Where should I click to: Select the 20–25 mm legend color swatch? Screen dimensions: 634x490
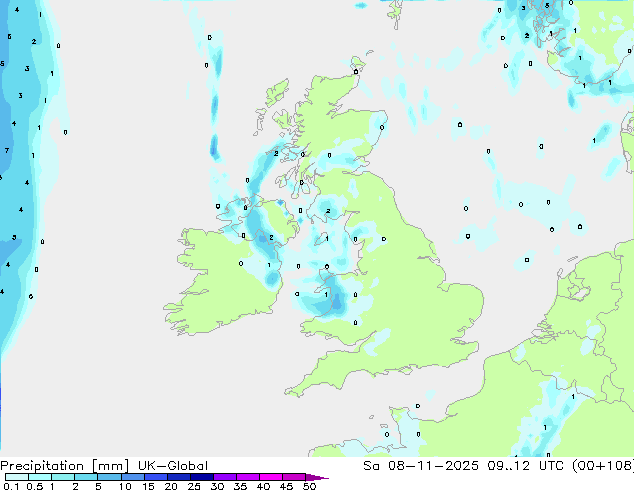coord(178,477)
